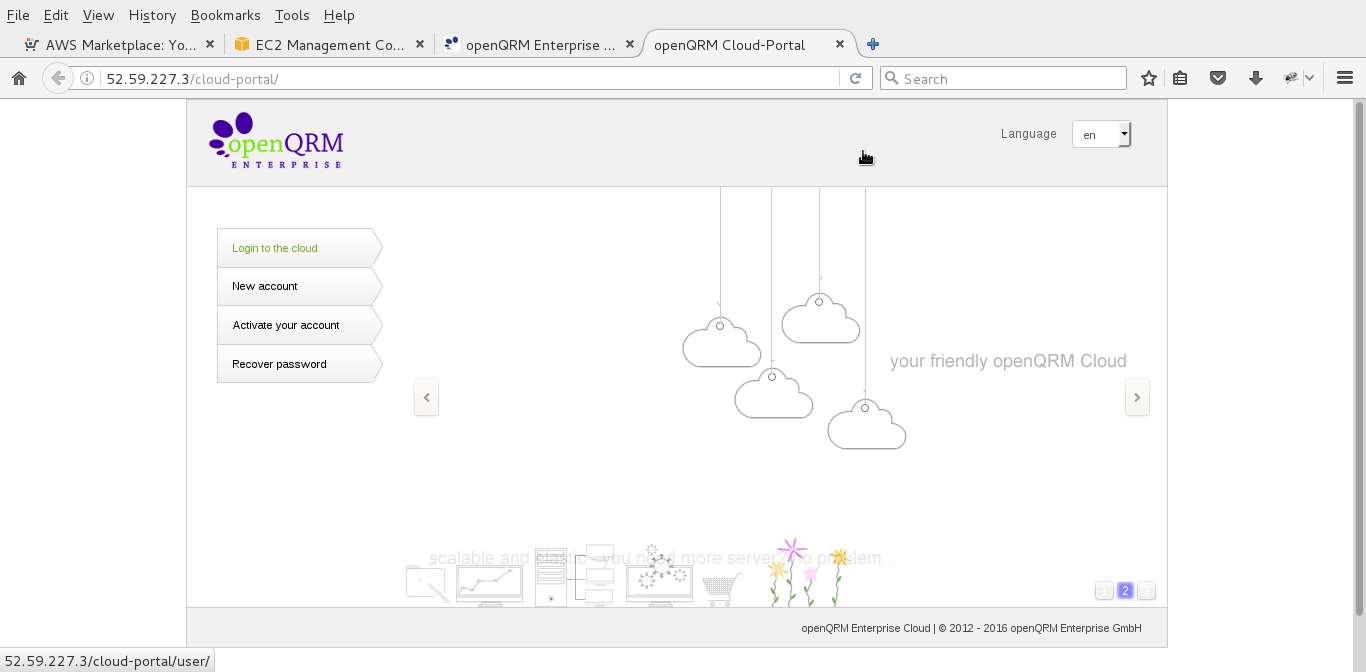Click New account

(x=299, y=286)
